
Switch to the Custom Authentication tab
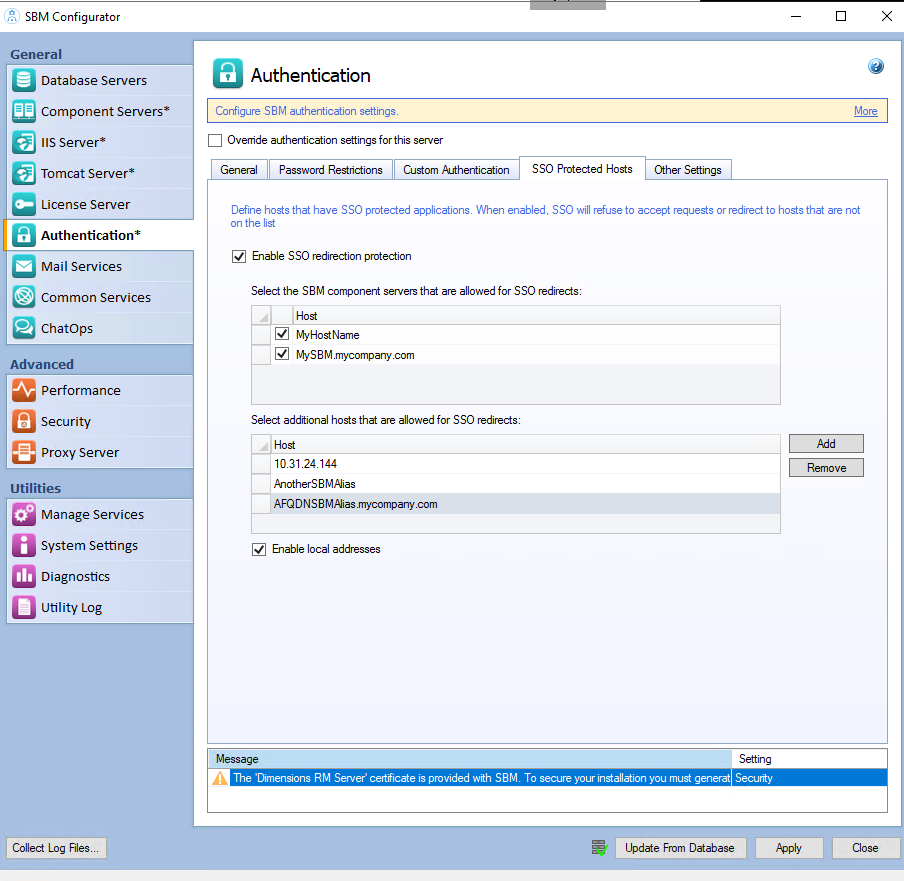tap(456, 169)
